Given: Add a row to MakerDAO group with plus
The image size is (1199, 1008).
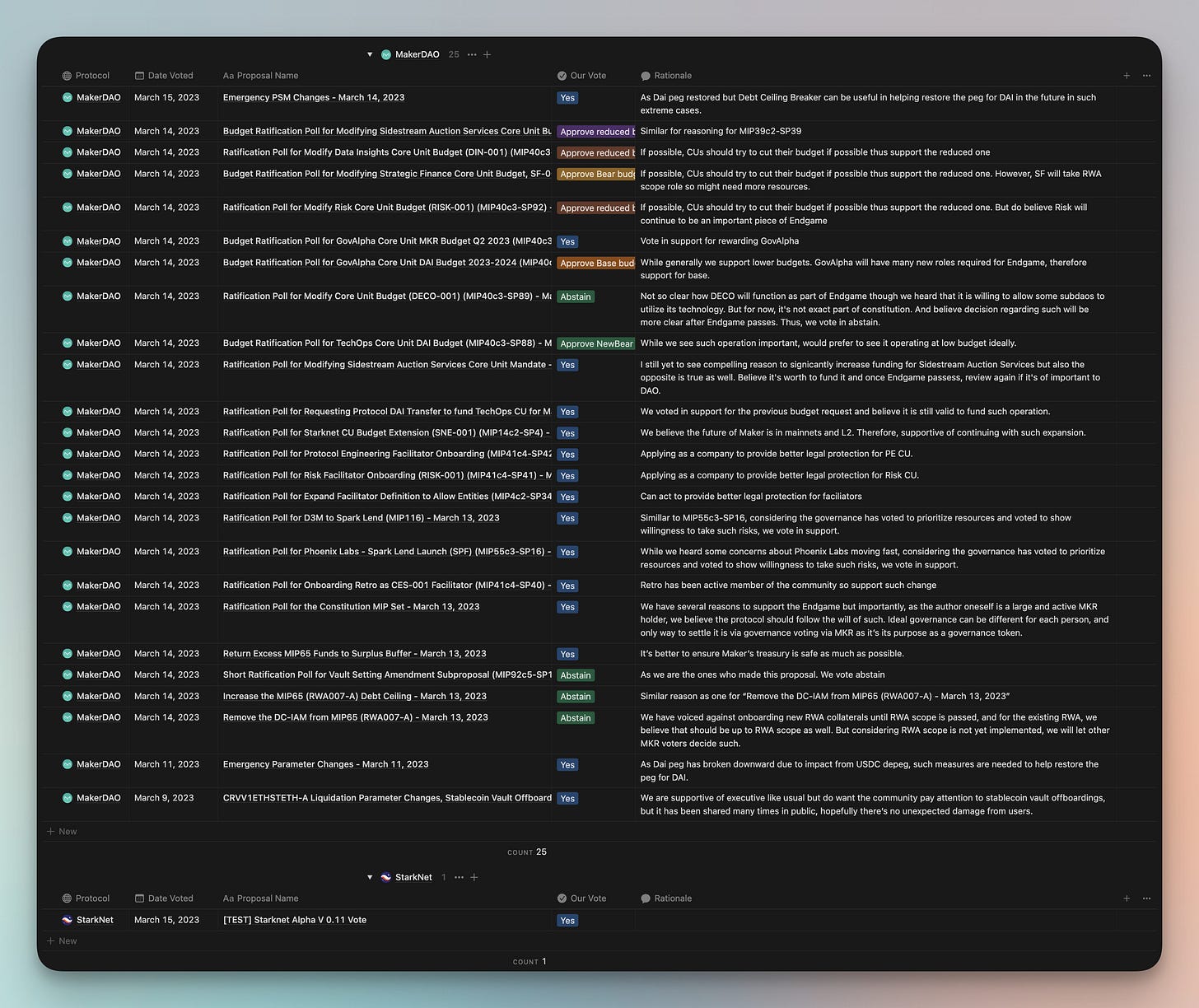Looking at the screenshot, I should pyautogui.click(x=487, y=54).
